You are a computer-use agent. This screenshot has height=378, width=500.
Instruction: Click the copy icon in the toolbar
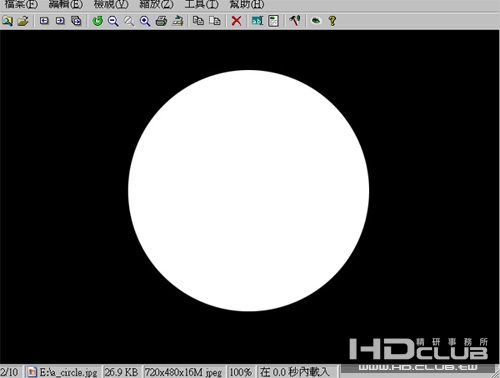click(198, 21)
